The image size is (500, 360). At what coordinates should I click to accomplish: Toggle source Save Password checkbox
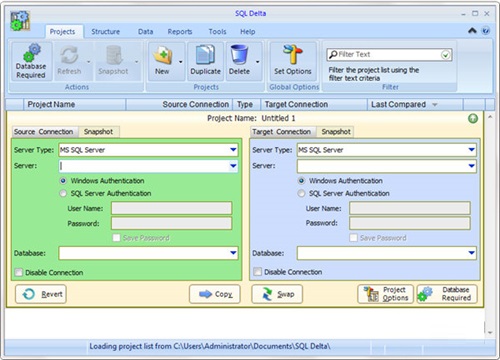click(x=116, y=238)
